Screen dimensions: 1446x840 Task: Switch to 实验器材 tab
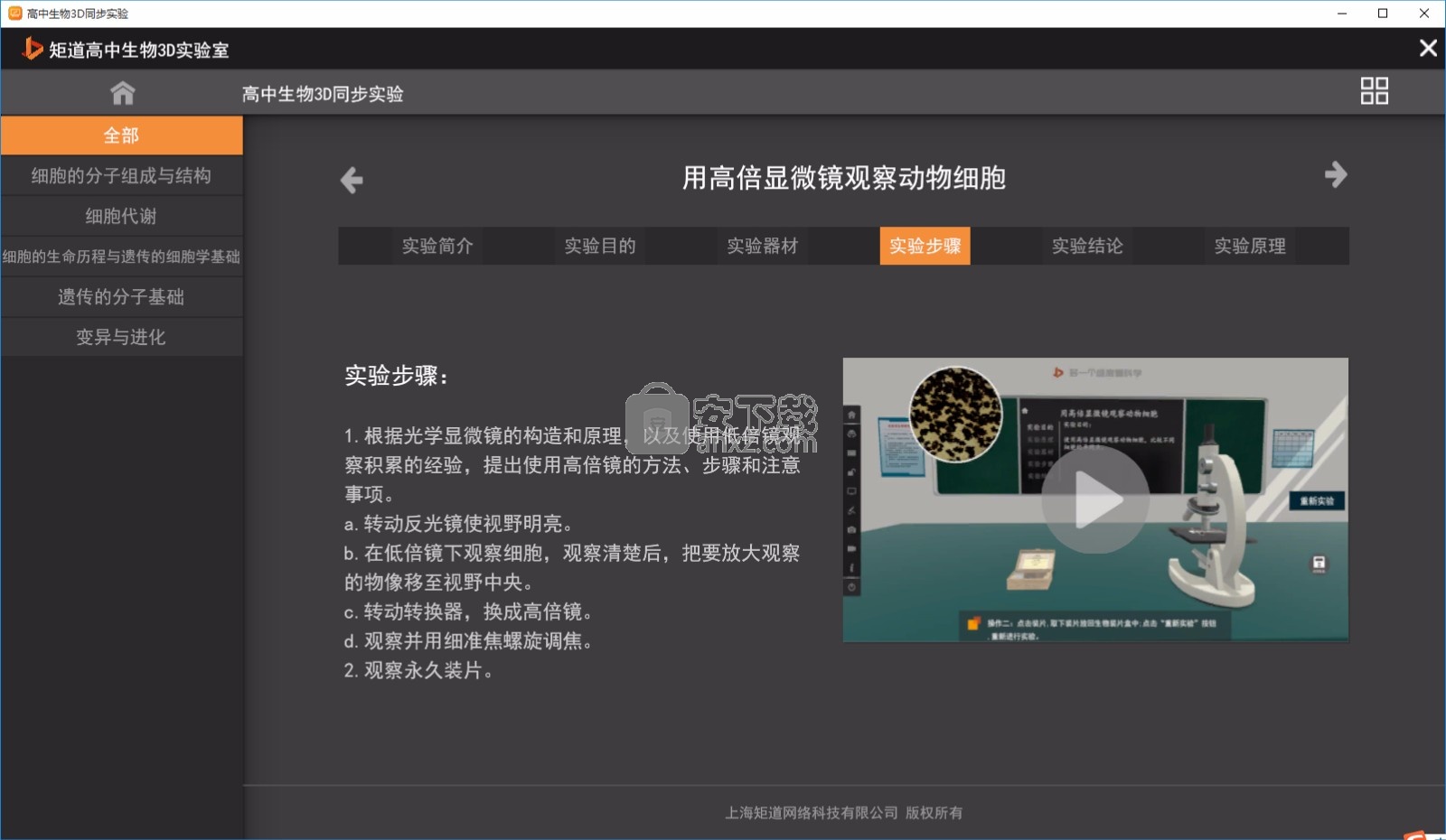click(763, 246)
